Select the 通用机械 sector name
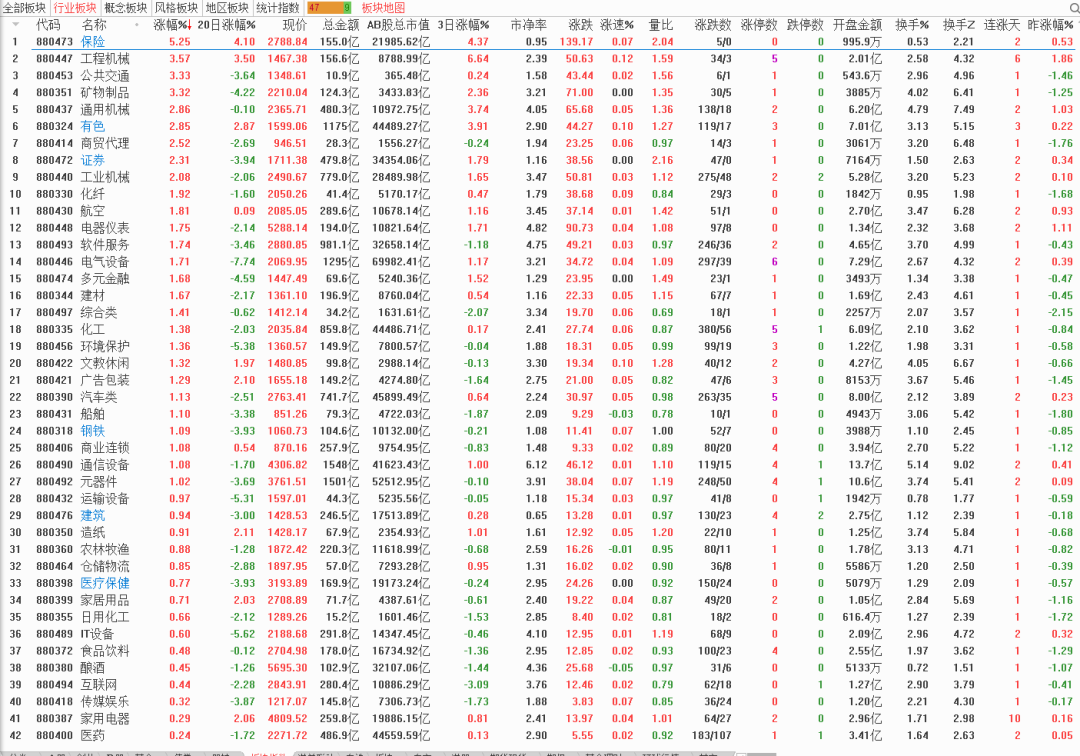Screen dimensions: 1080x756 pos(105,109)
